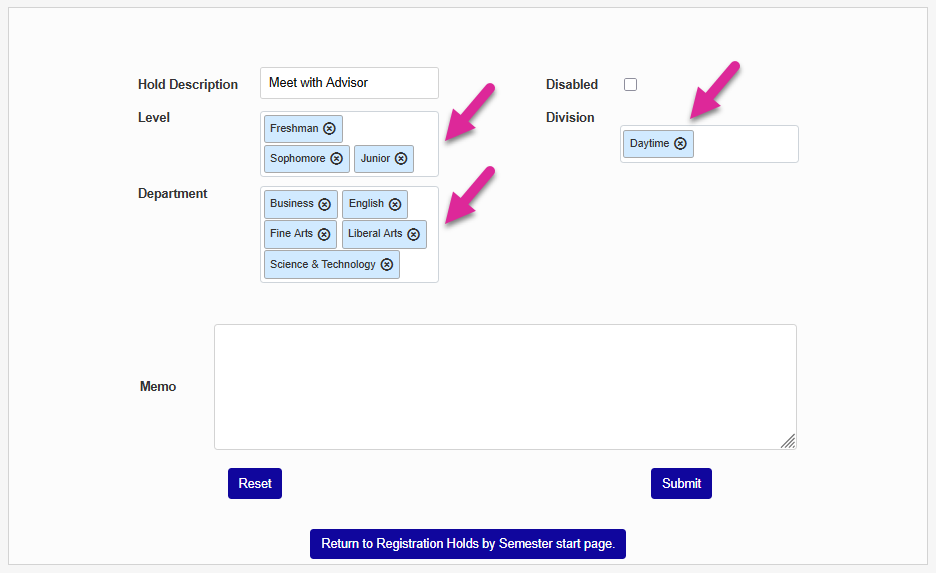
Task: Click into the Hold Description field
Action: pos(349,83)
